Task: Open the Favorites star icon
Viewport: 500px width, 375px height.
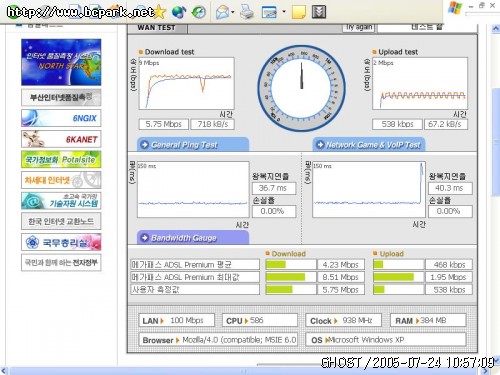Action: [160, 12]
